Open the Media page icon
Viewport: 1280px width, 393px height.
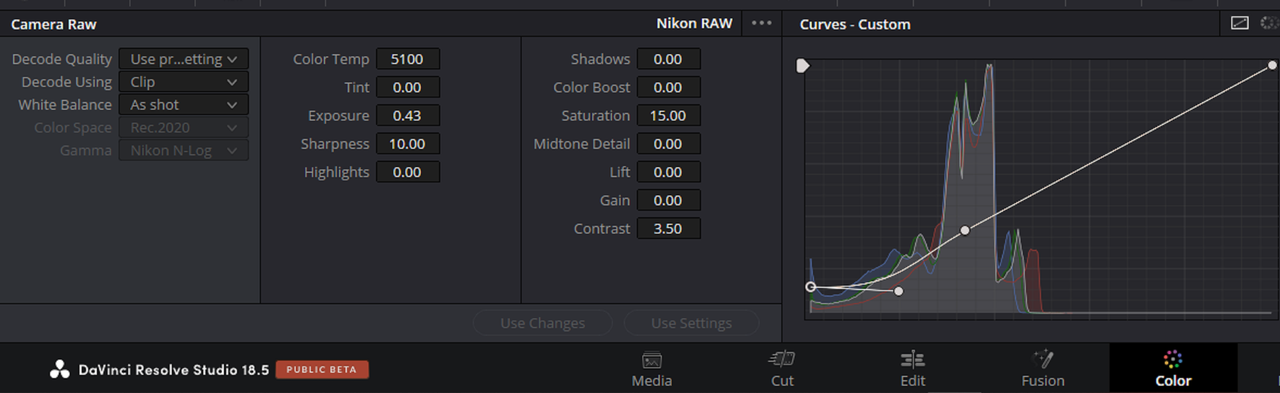(652, 360)
